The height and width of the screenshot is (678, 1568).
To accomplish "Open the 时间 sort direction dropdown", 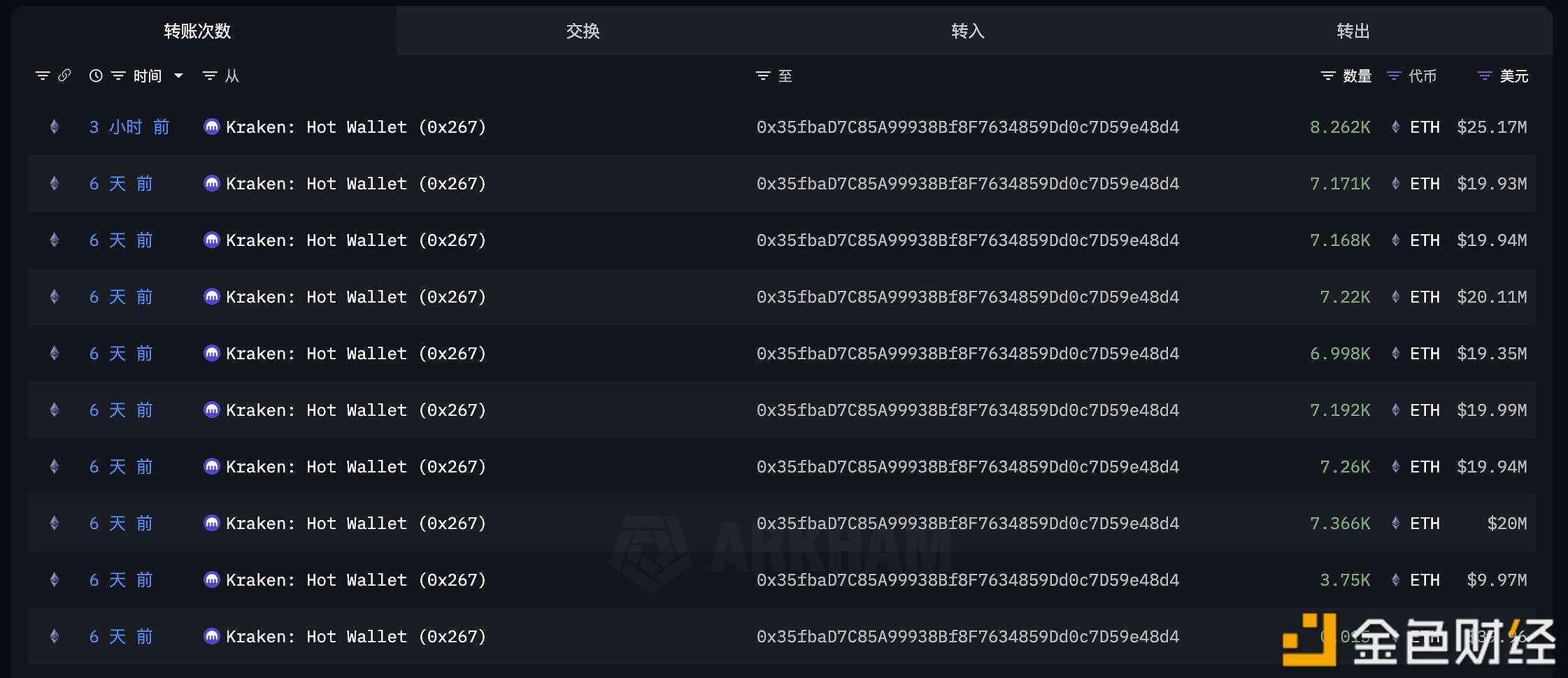I will click(179, 75).
